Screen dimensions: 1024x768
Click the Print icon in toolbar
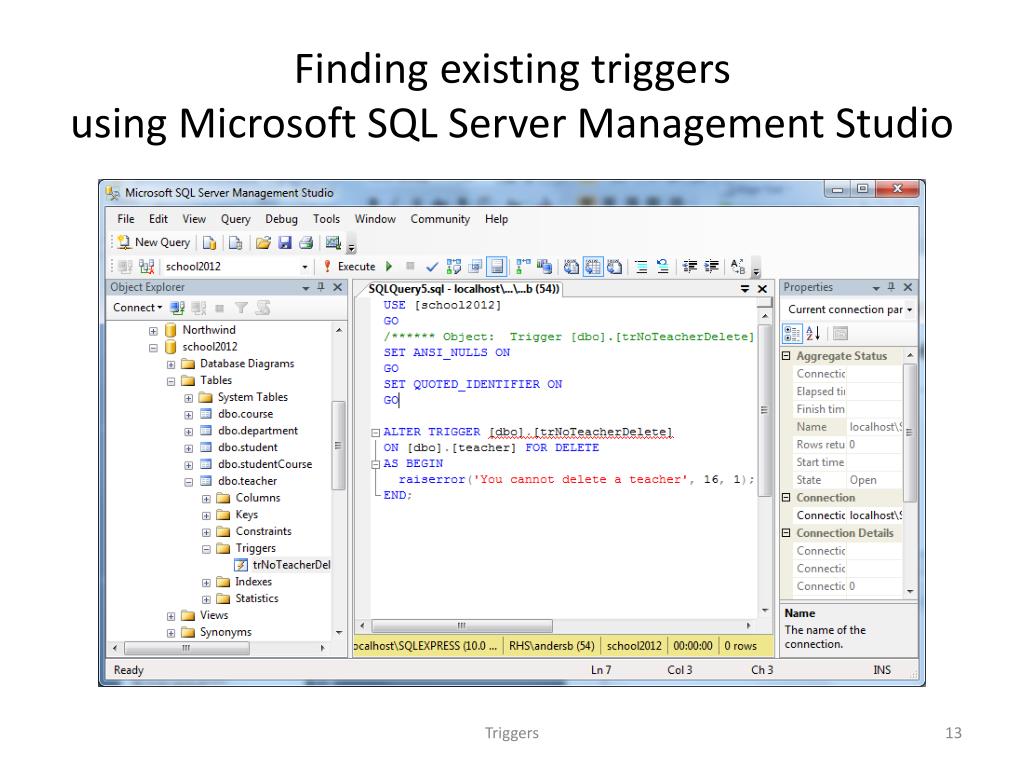(x=306, y=243)
